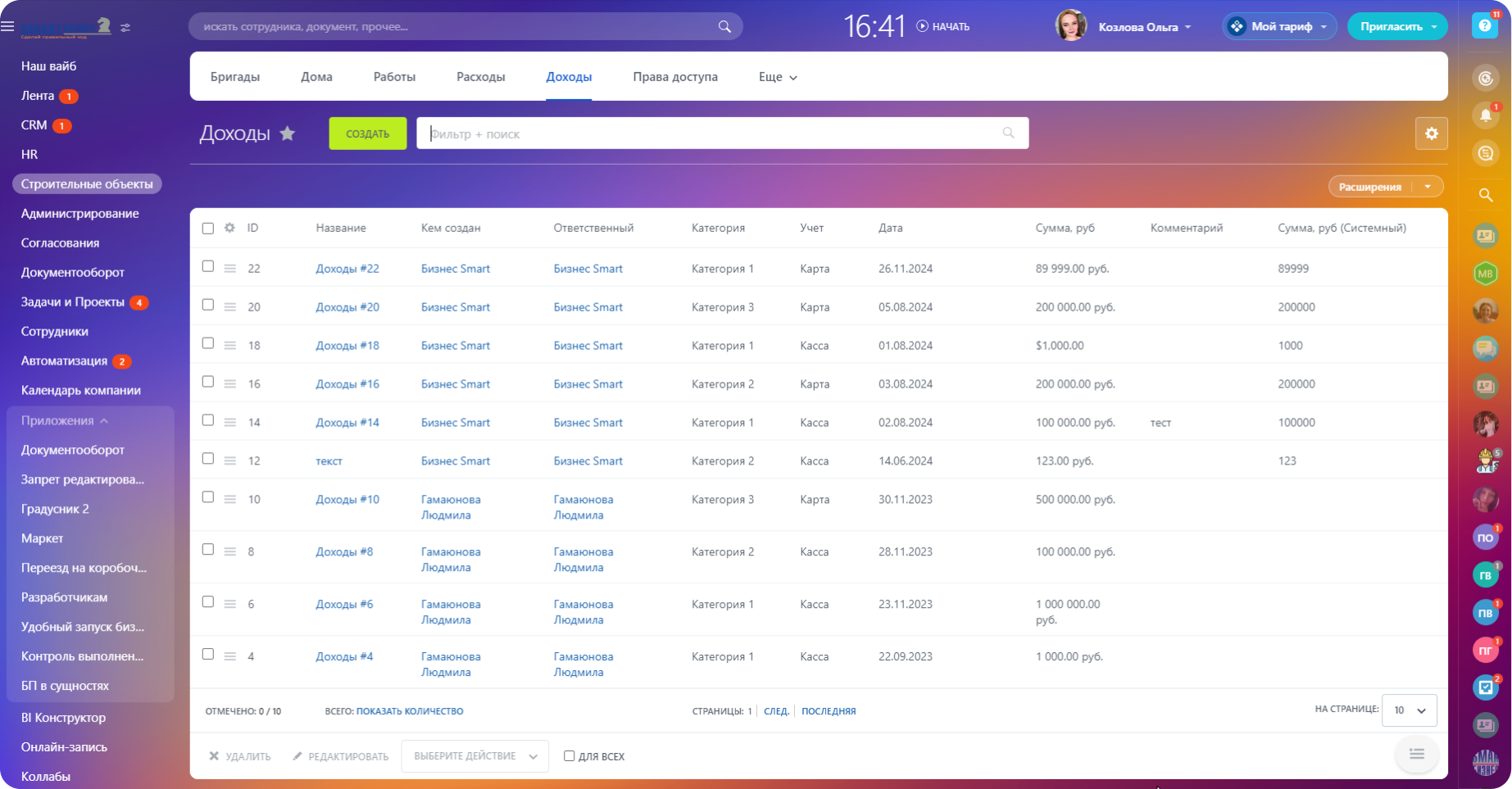
Task: Open list settings gear button
Action: [x=1432, y=134]
